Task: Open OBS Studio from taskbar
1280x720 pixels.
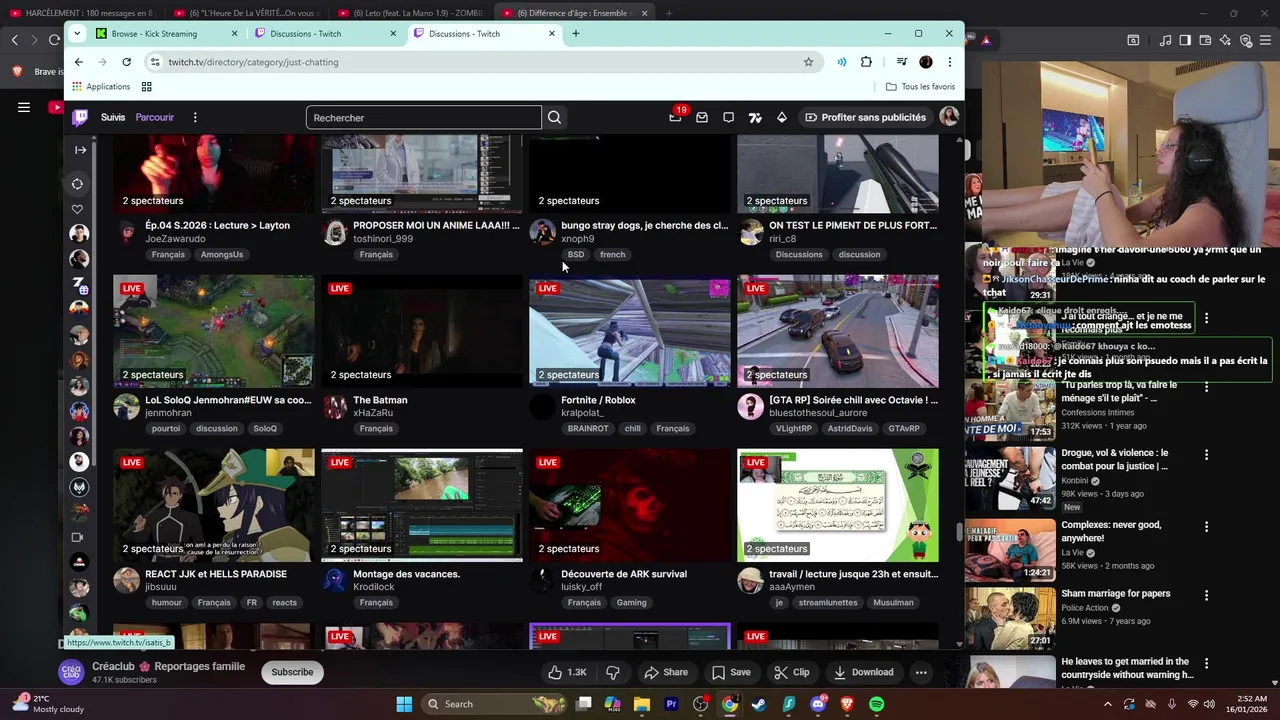Action: click(700, 704)
